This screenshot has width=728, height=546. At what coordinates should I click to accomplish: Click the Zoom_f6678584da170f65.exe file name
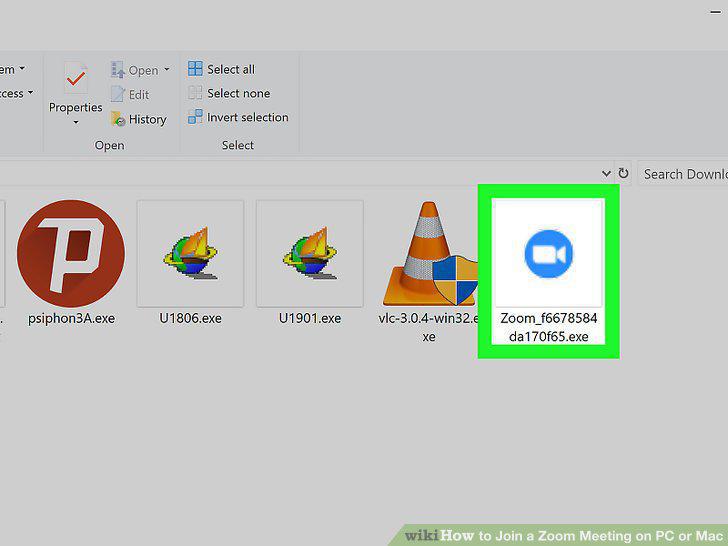[x=548, y=327]
